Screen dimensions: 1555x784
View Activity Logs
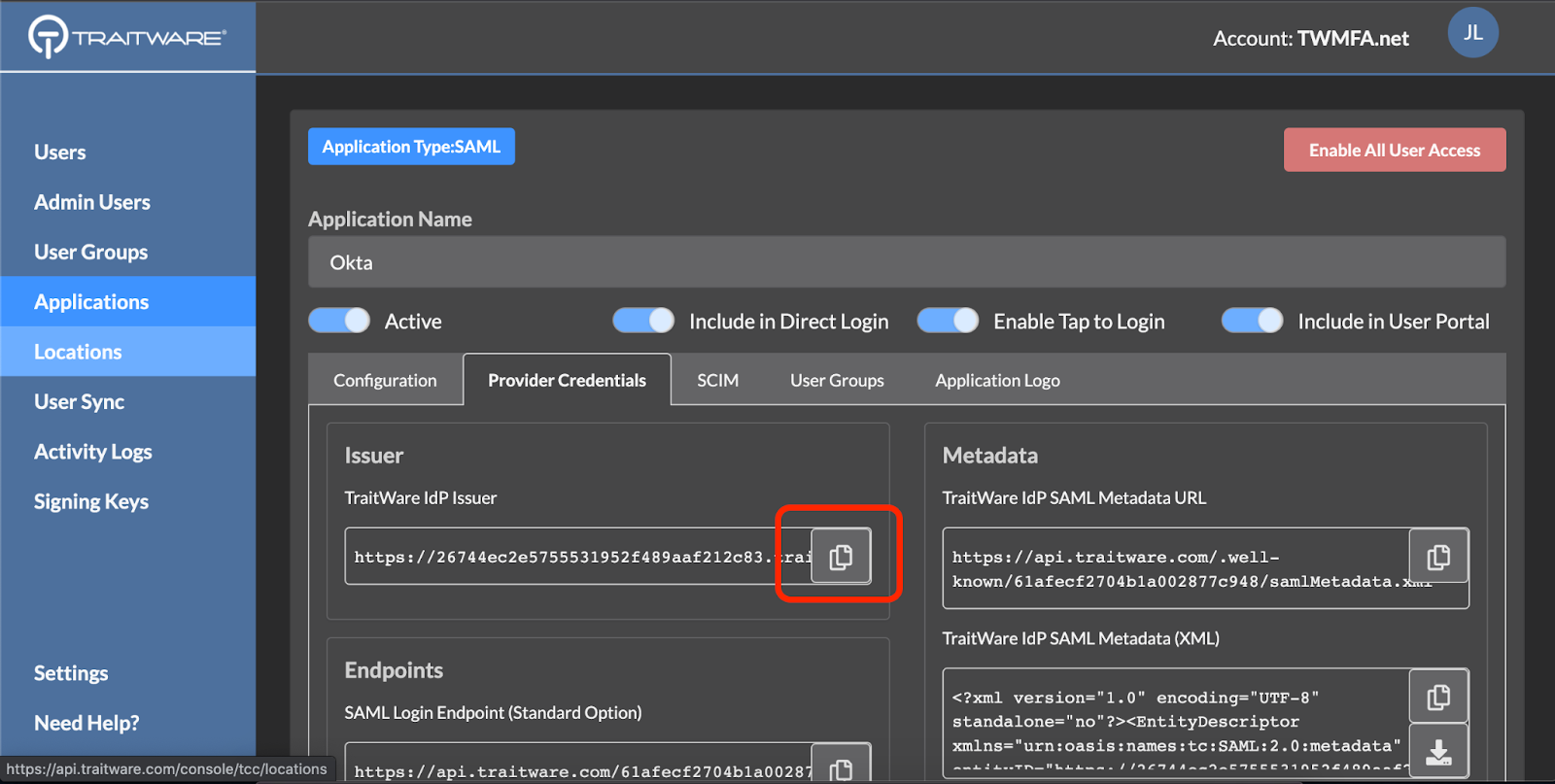click(x=127, y=452)
